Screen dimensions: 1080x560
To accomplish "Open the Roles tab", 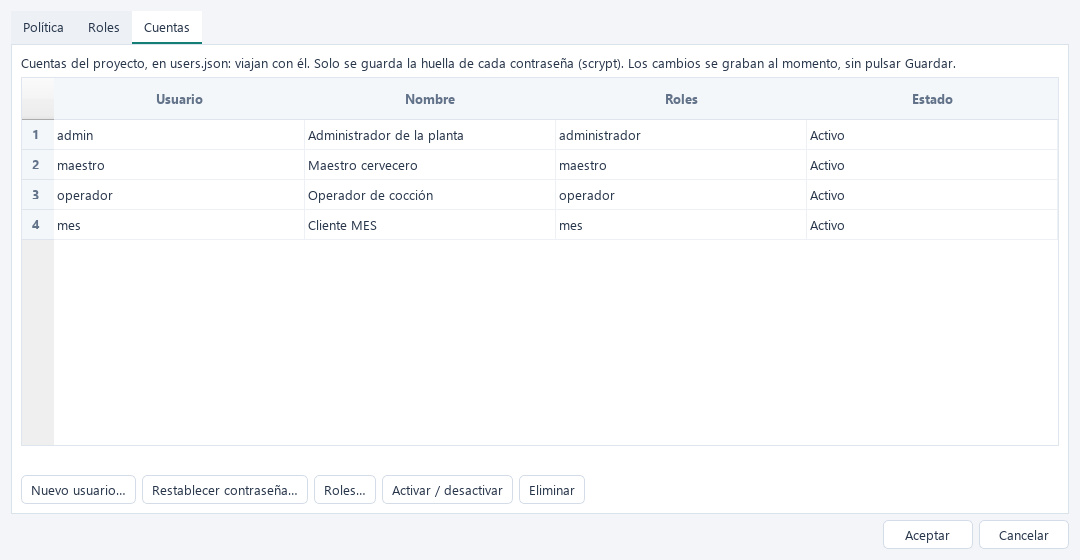I will point(103,28).
